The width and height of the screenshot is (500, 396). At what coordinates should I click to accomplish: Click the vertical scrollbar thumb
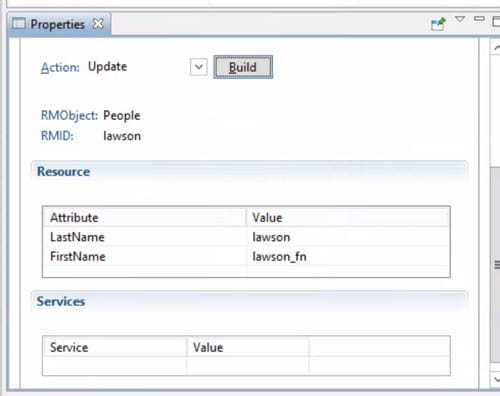[x=496, y=265]
